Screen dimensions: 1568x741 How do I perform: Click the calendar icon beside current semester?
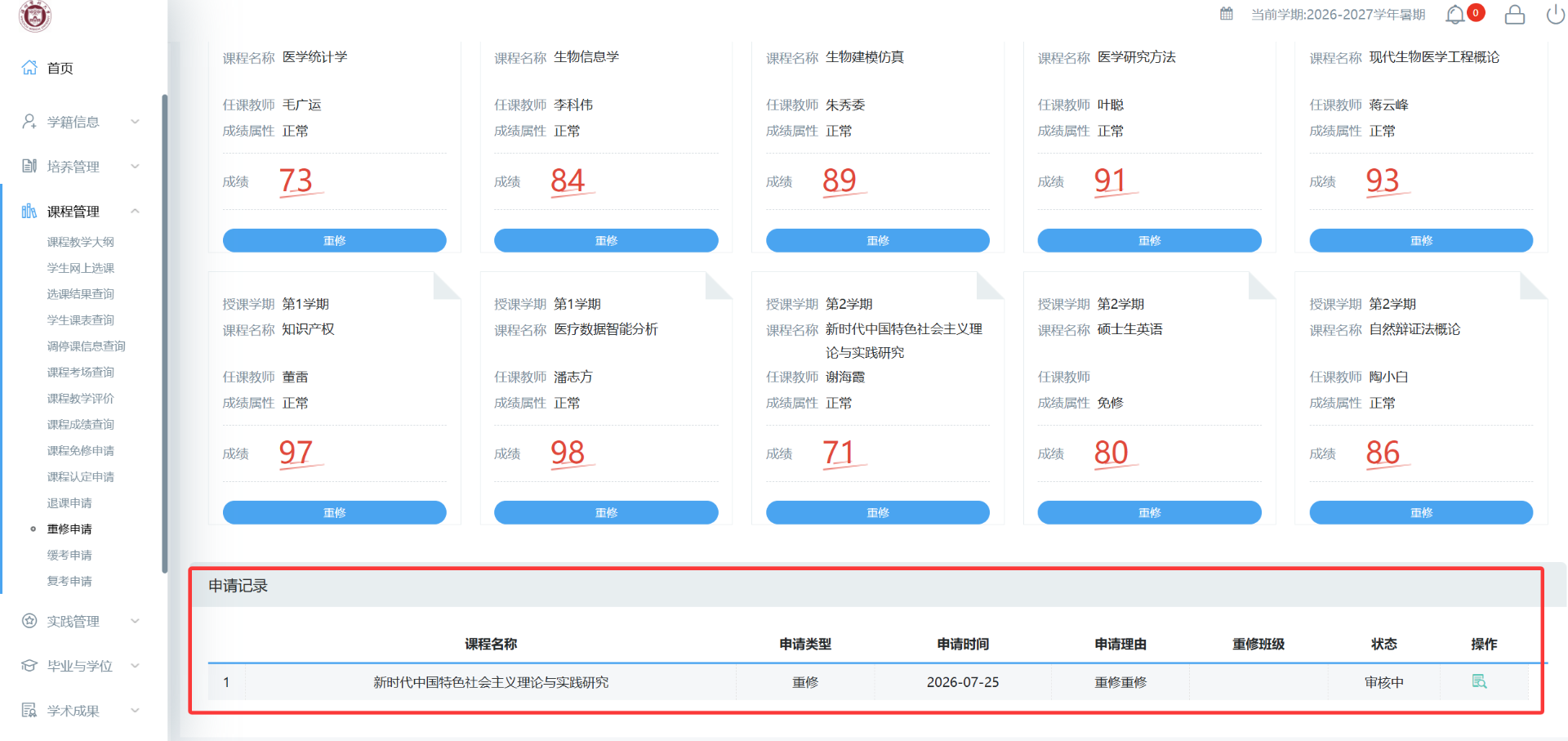pos(1227,14)
